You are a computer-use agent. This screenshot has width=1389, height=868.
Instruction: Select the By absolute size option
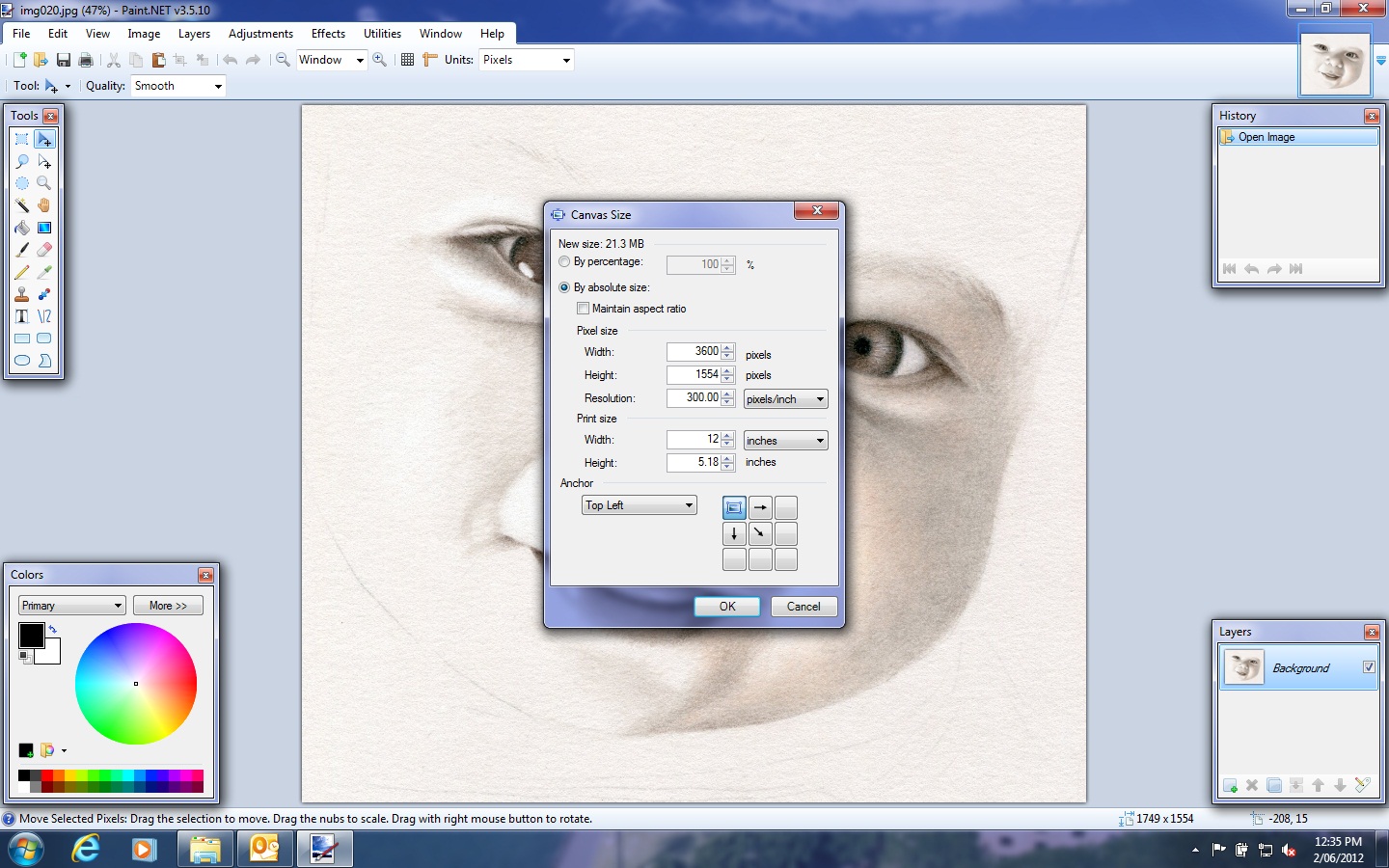click(x=564, y=287)
